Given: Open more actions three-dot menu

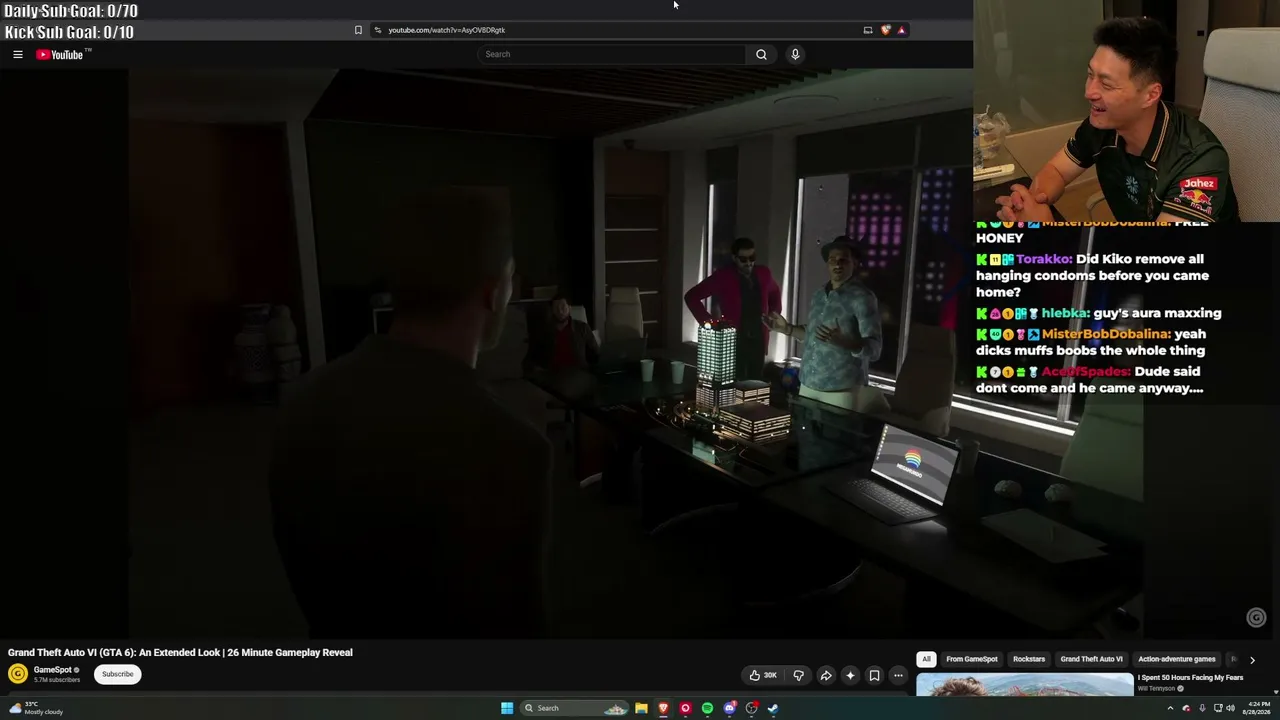Looking at the screenshot, I should pos(898,675).
